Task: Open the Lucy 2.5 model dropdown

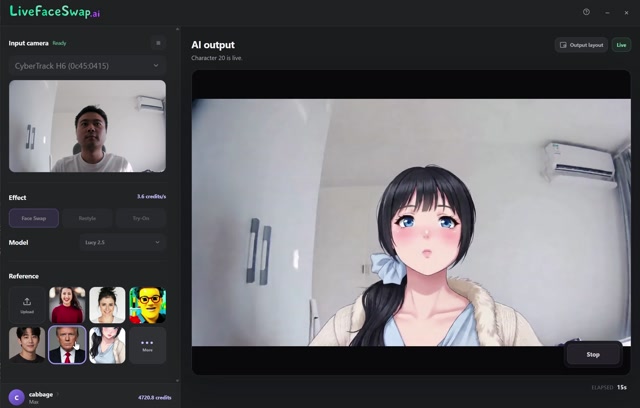Action: pyautogui.click(x=122, y=242)
